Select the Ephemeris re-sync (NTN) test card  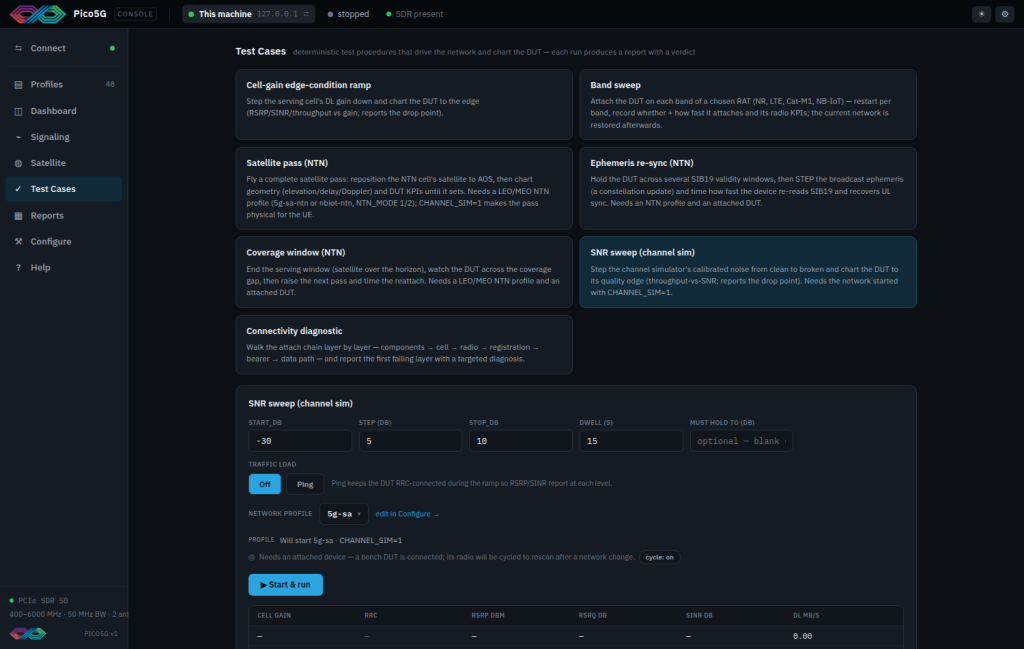tap(748, 188)
